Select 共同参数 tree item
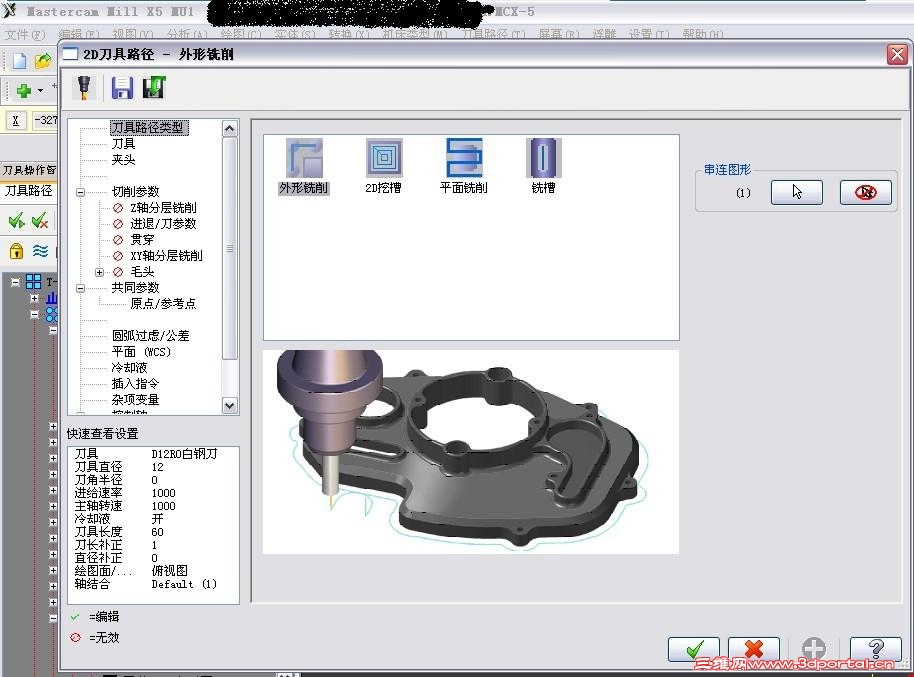 (x=135, y=287)
